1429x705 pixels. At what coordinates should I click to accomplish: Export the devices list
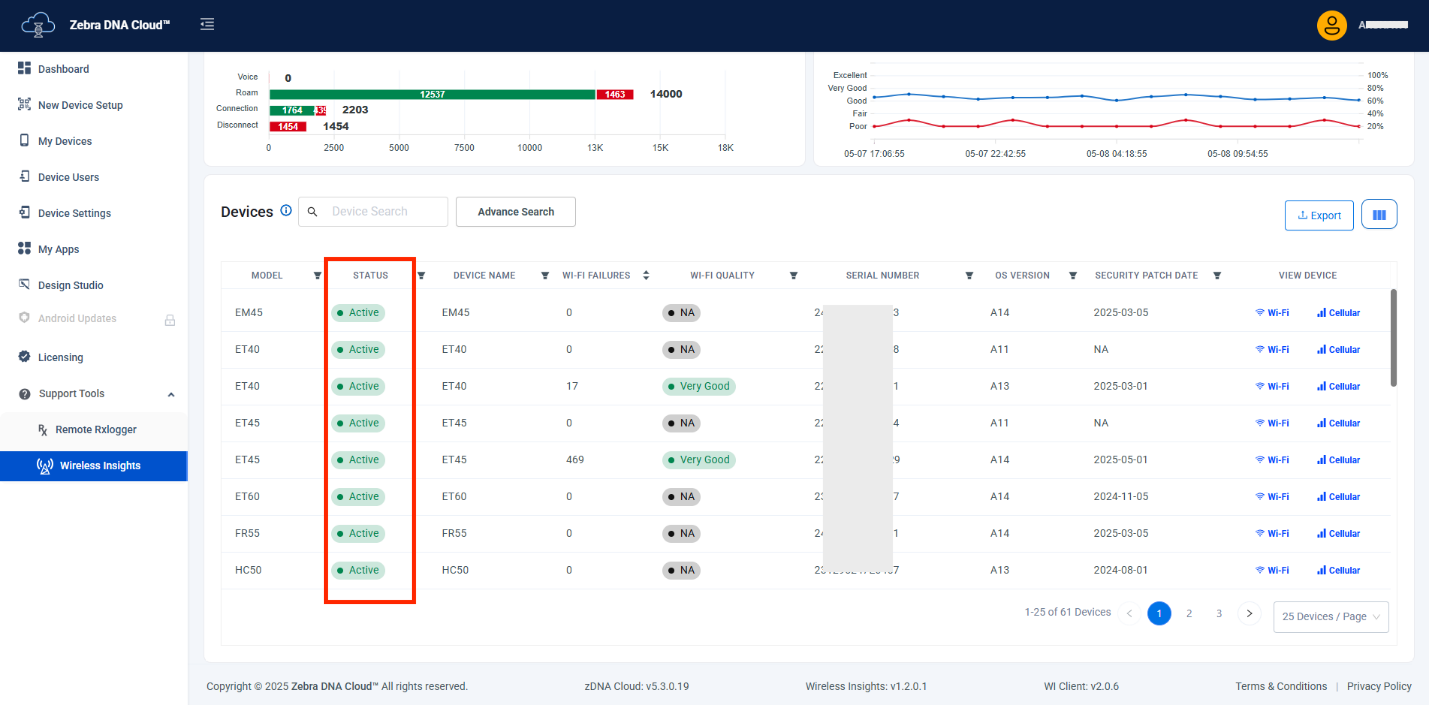pyautogui.click(x=1319, y=215)
